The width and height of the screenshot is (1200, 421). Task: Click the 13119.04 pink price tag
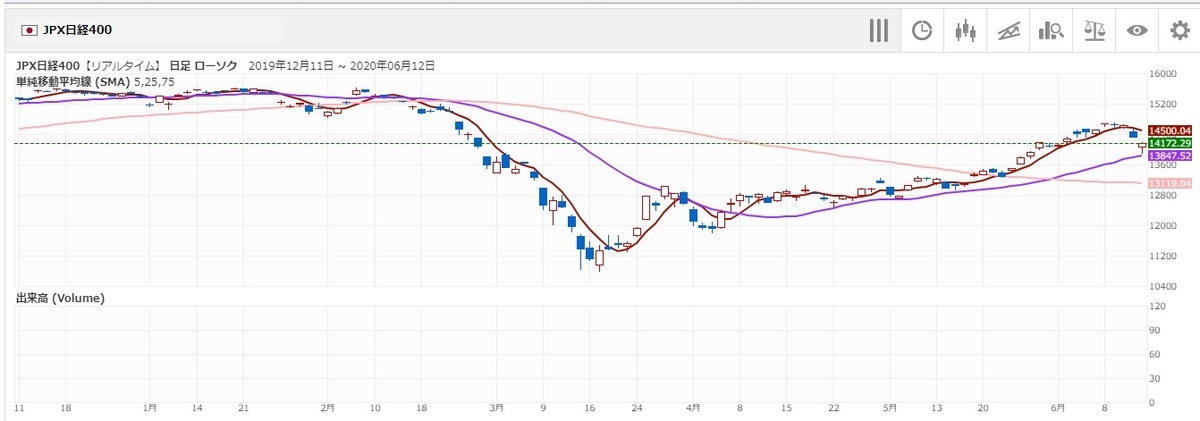1169,183
